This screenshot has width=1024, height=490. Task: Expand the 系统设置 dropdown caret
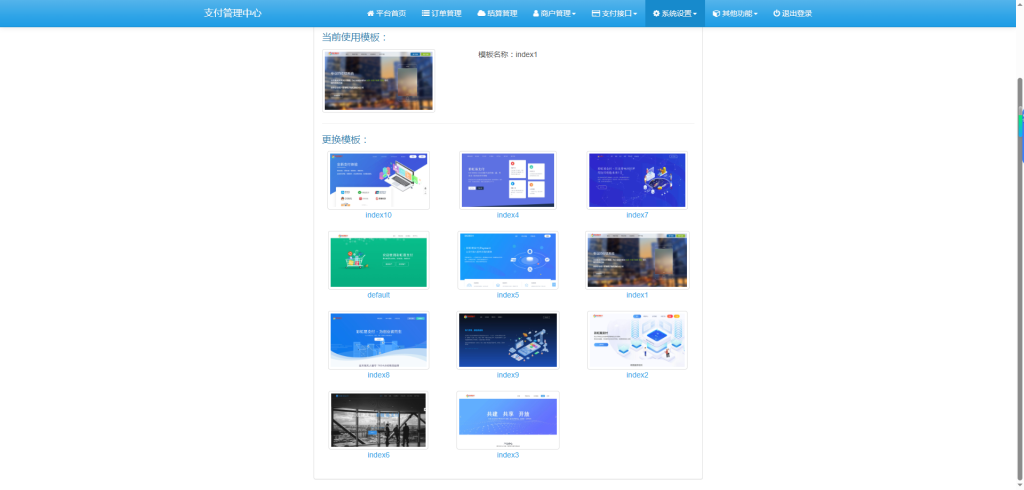tap(695, 14)
